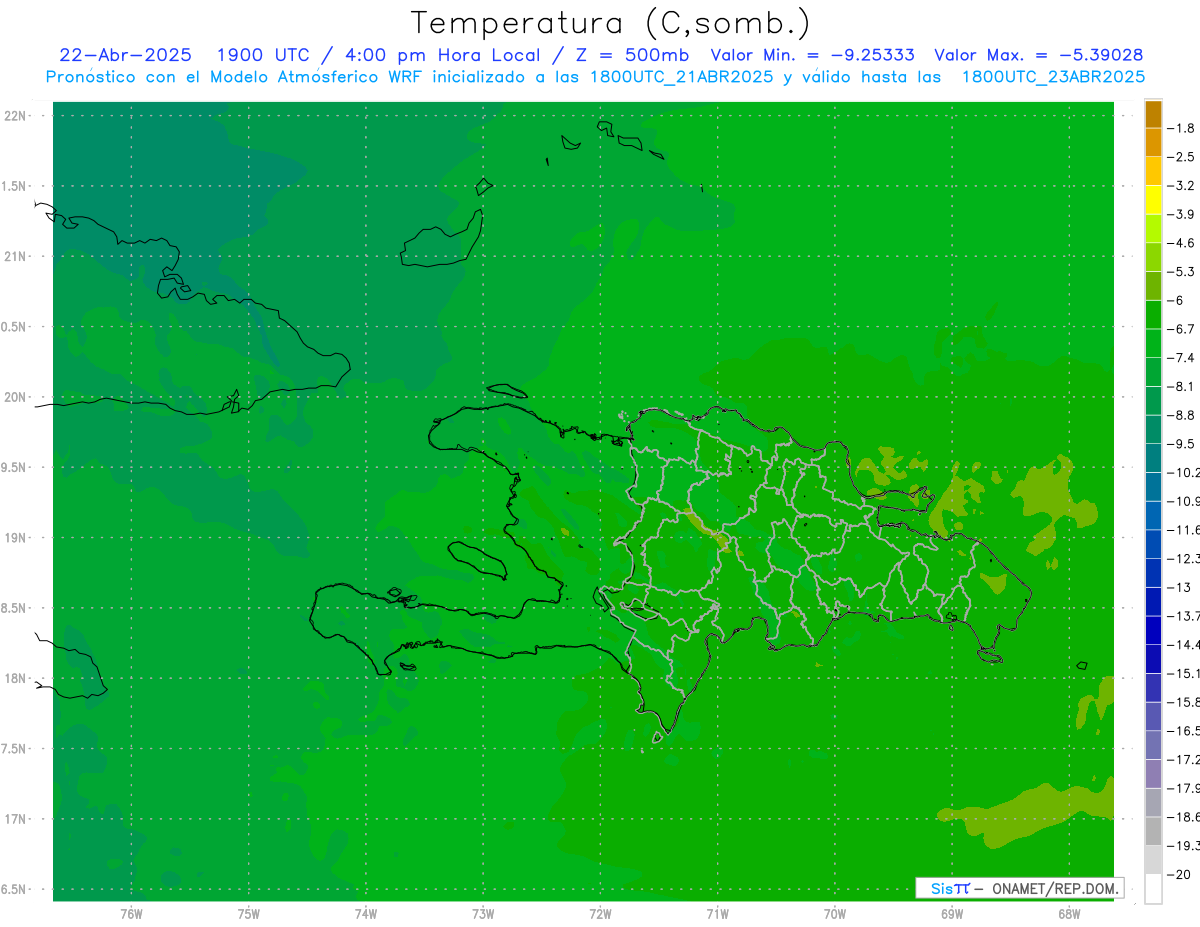Select the orange swatch between -1.8 and -2.5

pos(1153,142)
